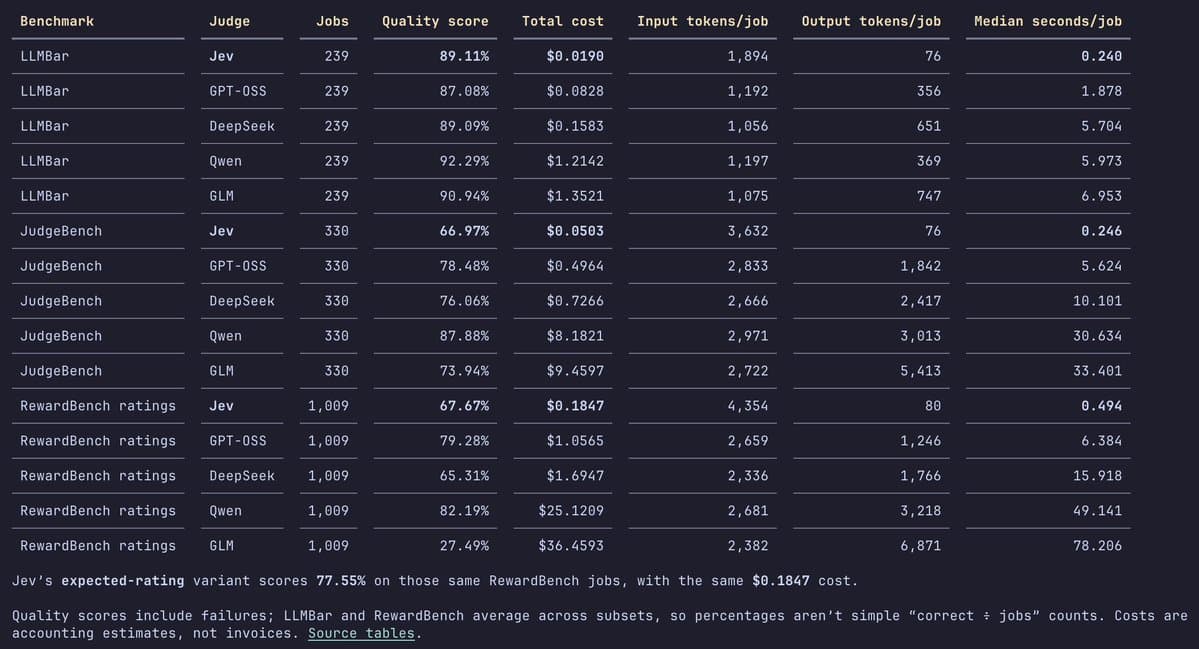Select the 92.29% quality score cell
This screenshot has width=1199, height=649.
coord(464,161)
